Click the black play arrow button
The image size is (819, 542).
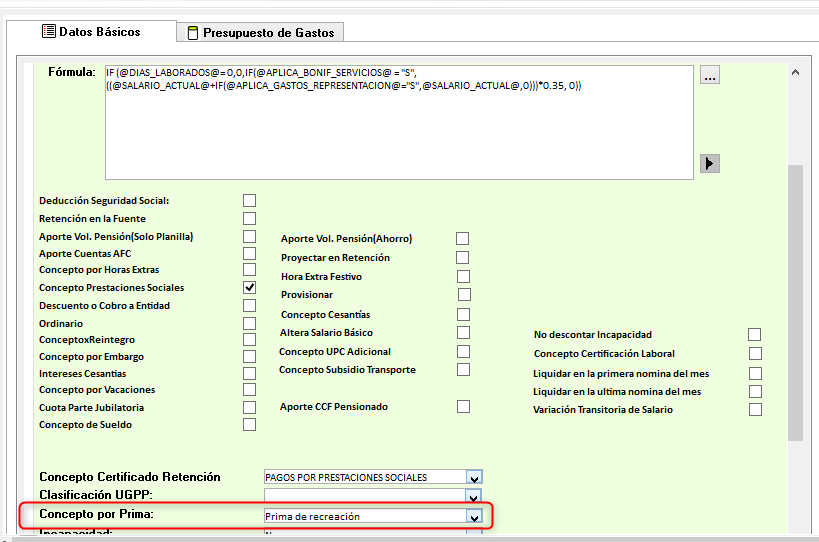click(710, 163)
